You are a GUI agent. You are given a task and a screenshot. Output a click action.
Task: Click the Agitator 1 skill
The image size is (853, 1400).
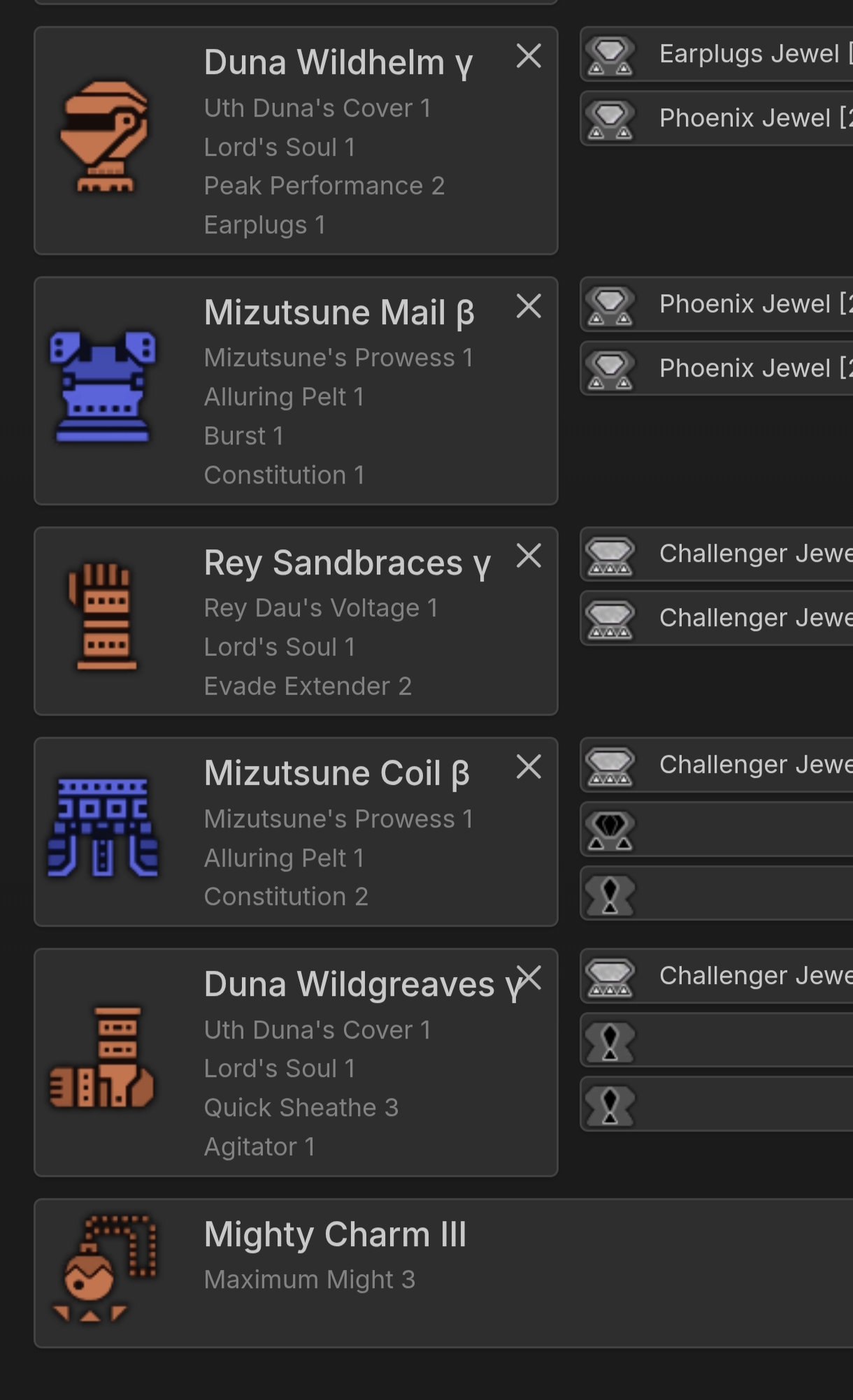pos(259,1147)
